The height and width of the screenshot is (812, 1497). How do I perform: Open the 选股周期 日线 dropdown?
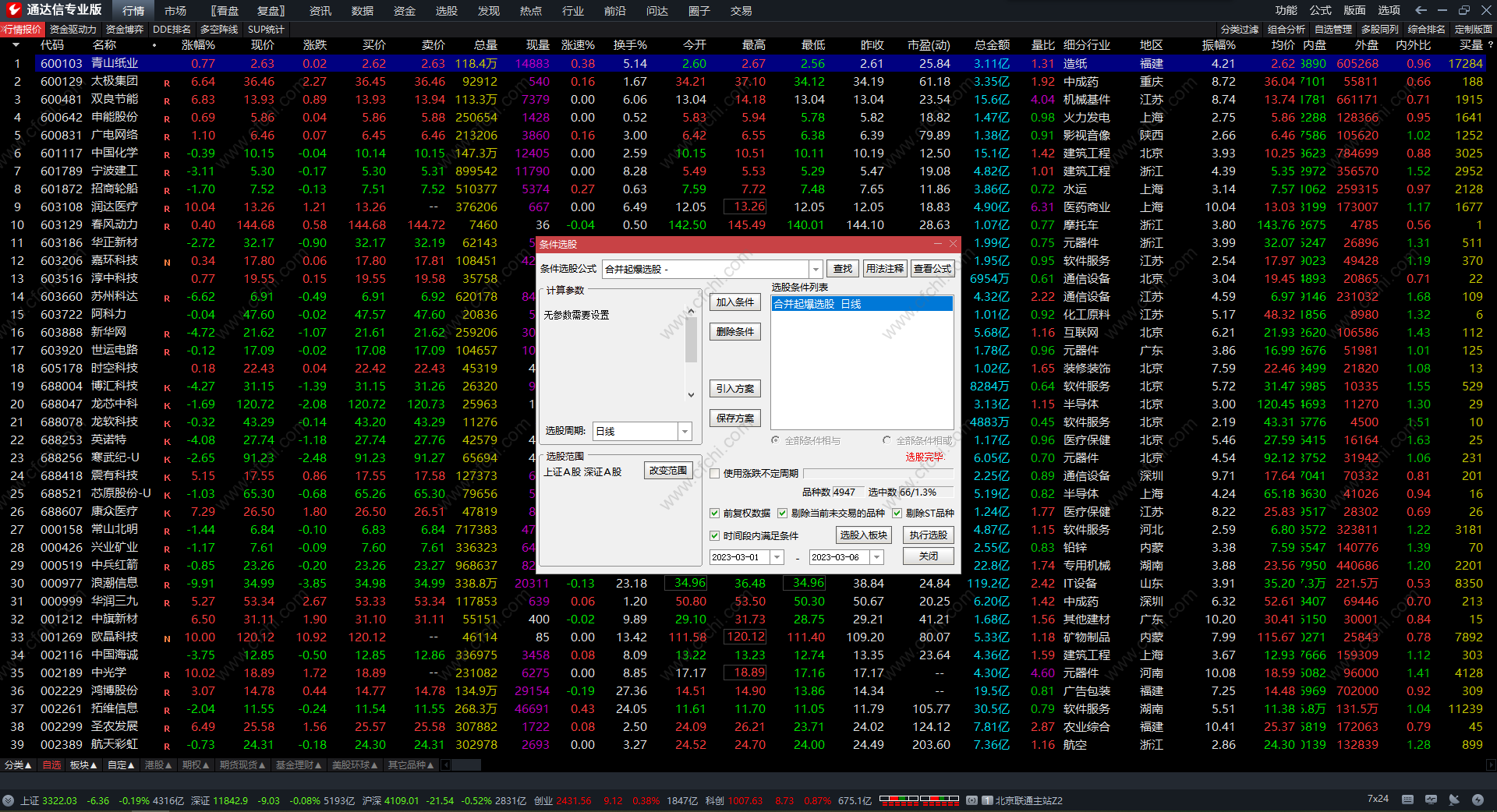tap(685, 431)
